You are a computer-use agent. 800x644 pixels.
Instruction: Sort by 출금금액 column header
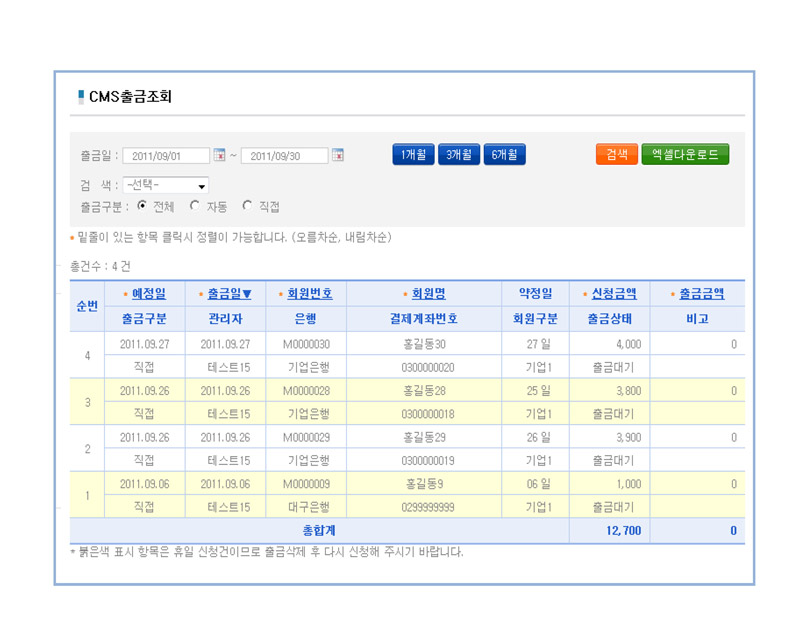[x=702, y=294]
